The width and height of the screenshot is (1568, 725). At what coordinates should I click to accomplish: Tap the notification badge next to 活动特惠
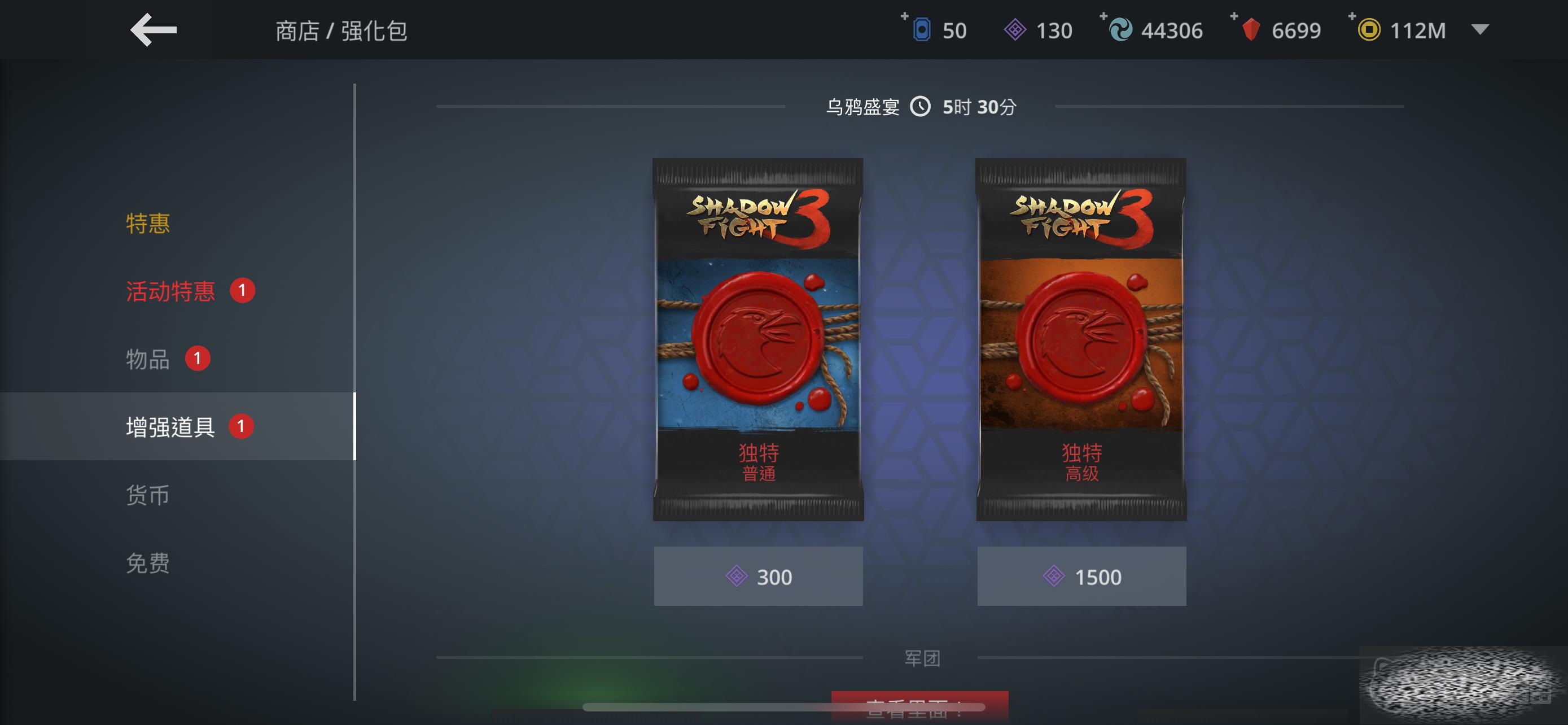click(242, 290)
